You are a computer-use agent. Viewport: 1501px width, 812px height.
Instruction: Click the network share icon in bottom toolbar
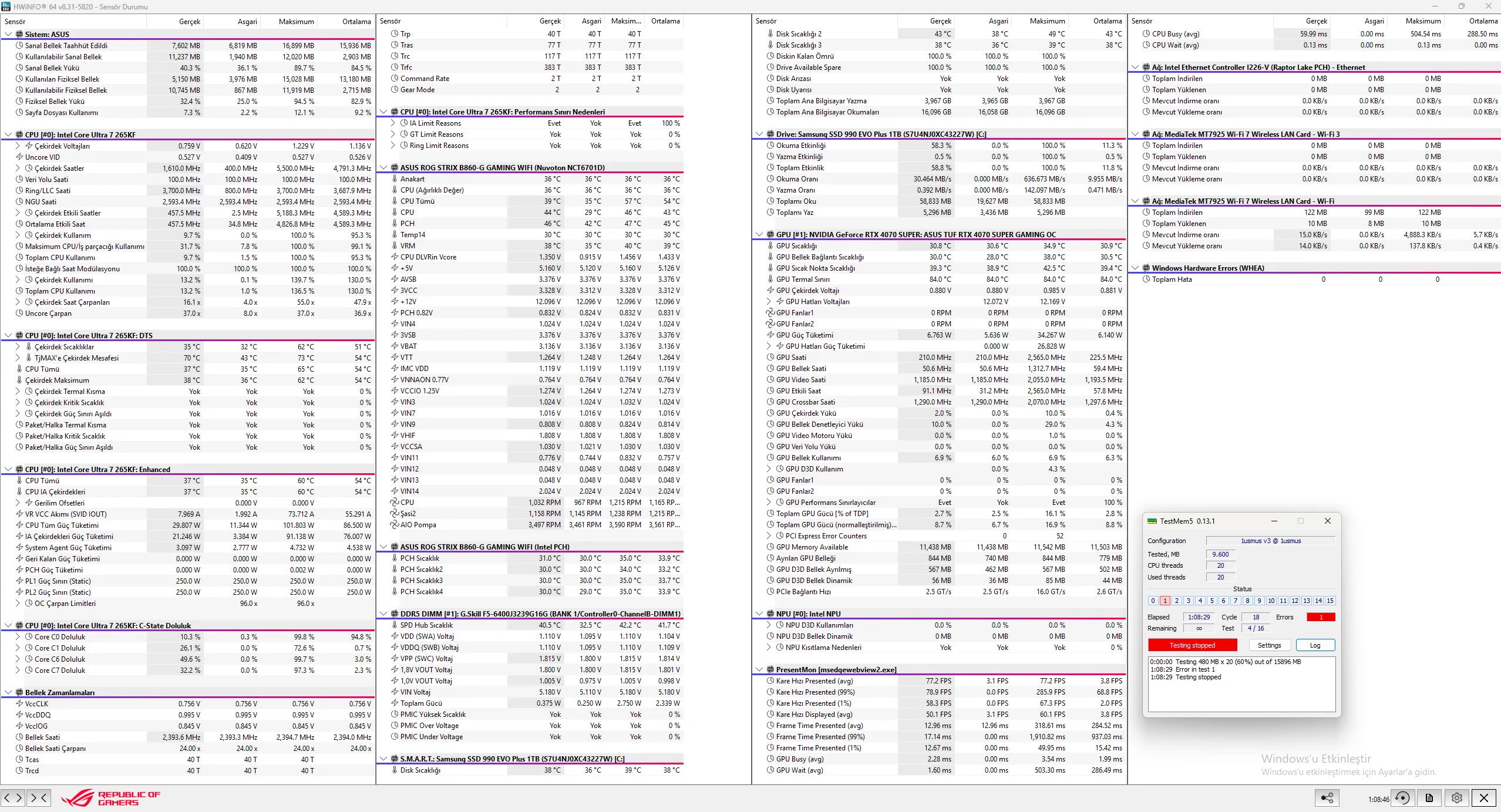pos(1327,797)
